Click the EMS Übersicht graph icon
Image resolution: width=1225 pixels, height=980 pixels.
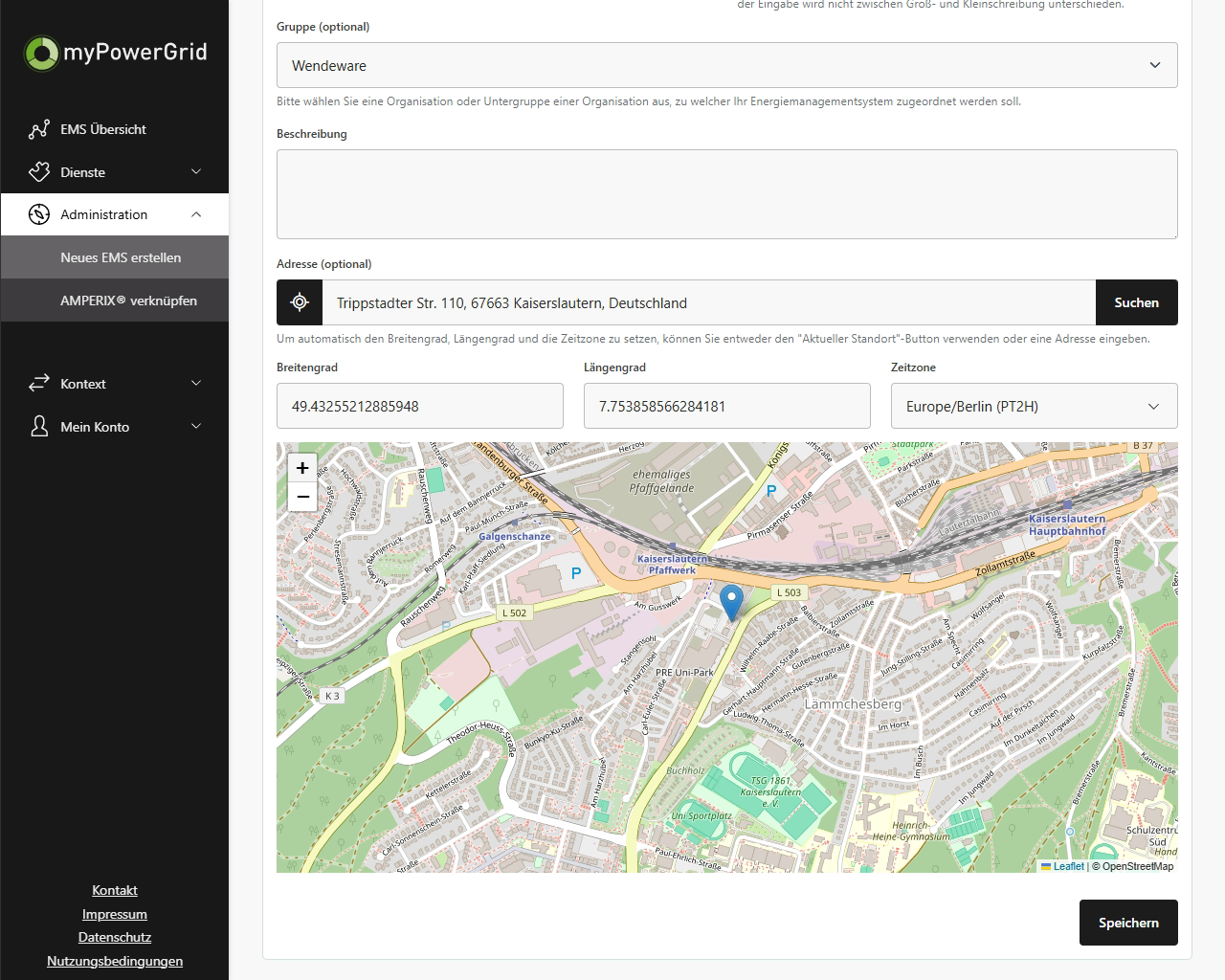click(38, 129)
